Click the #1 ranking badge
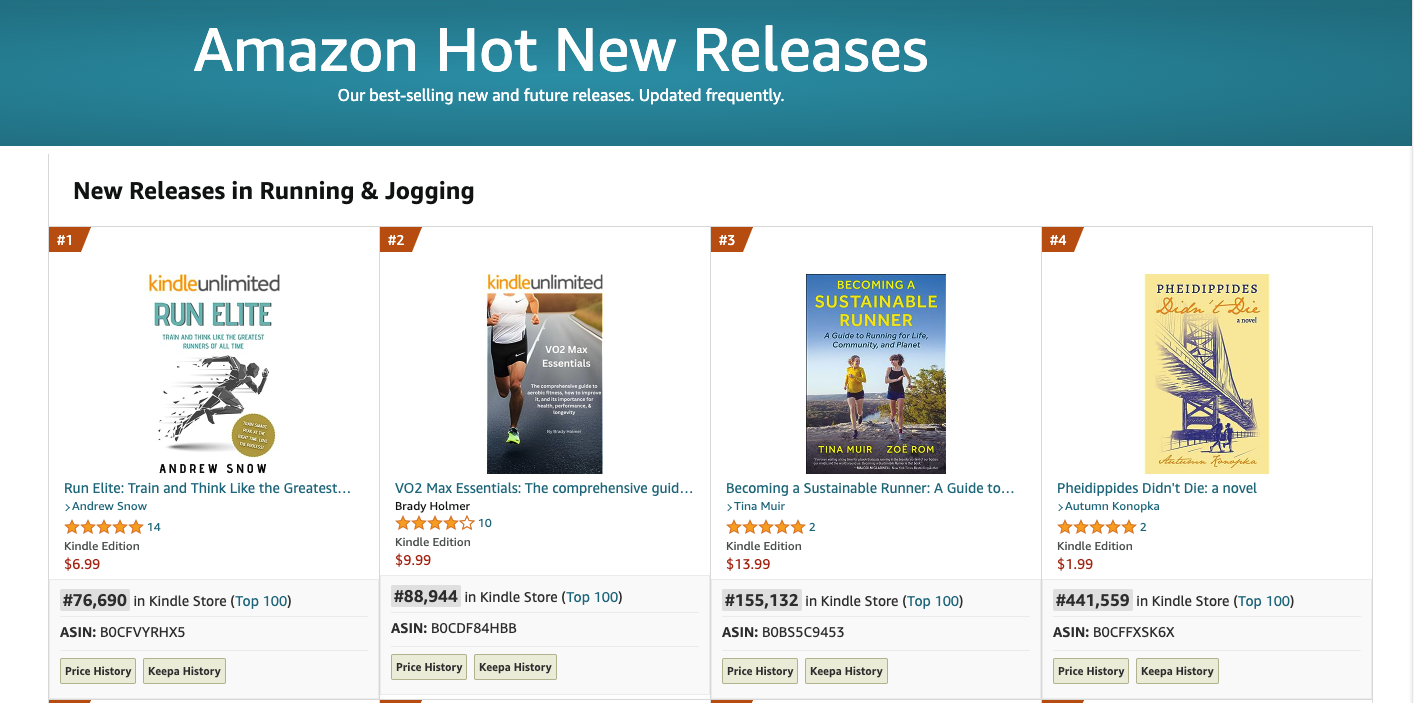The image size is (1414, 703). tap(63, 239)
